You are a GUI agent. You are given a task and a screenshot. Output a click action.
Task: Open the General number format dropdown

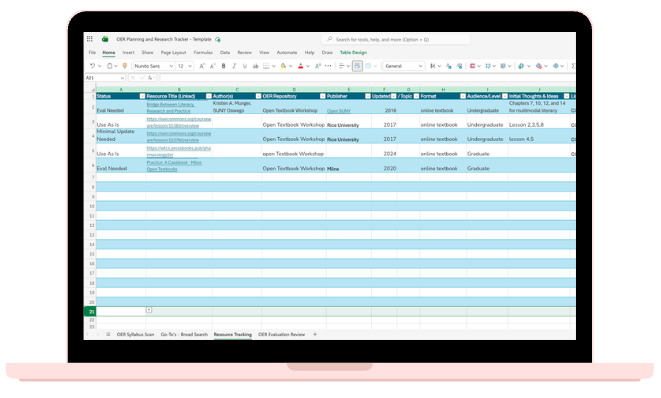(420, 66)
